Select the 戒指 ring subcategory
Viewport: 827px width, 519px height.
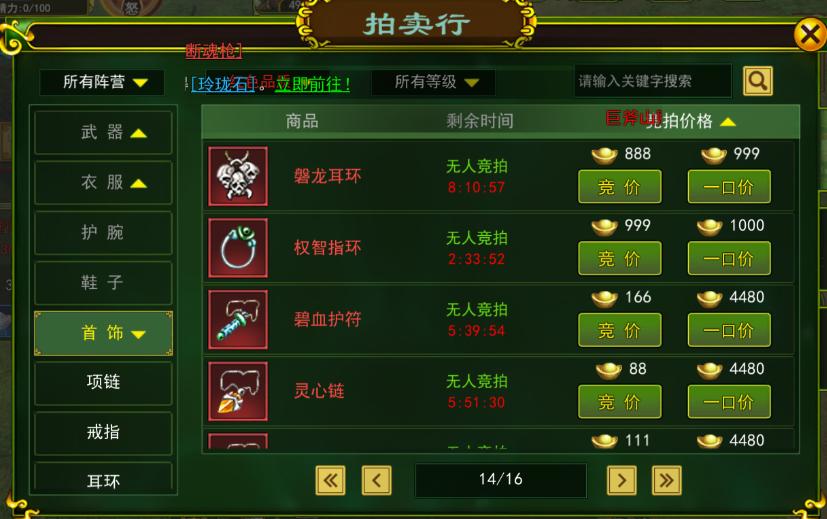tap(103, 432)
